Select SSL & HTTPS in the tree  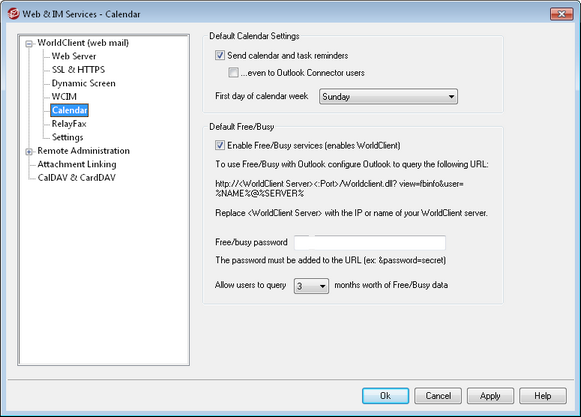[78, 70]
